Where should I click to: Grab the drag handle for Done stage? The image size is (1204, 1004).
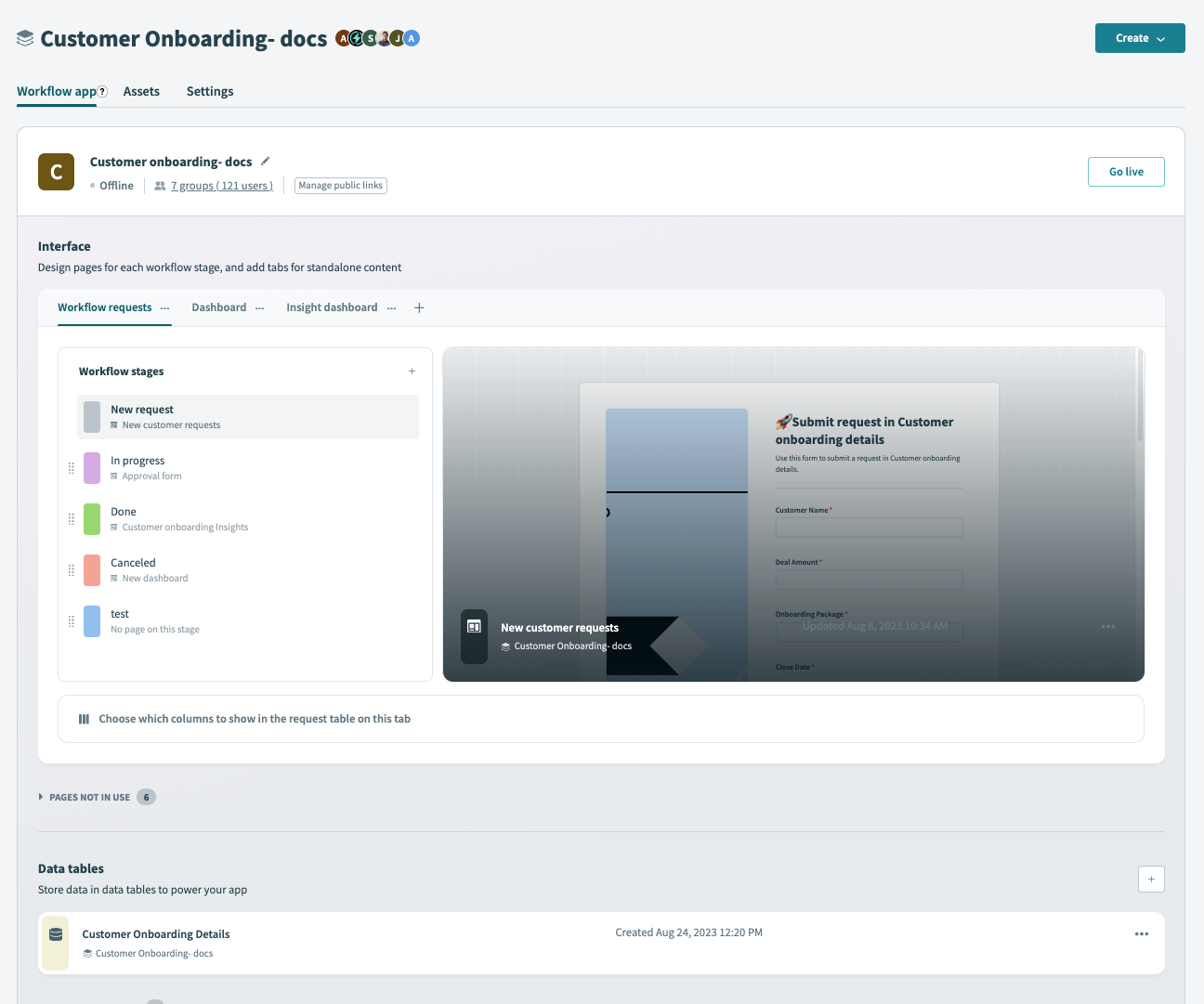coord(72,519)
